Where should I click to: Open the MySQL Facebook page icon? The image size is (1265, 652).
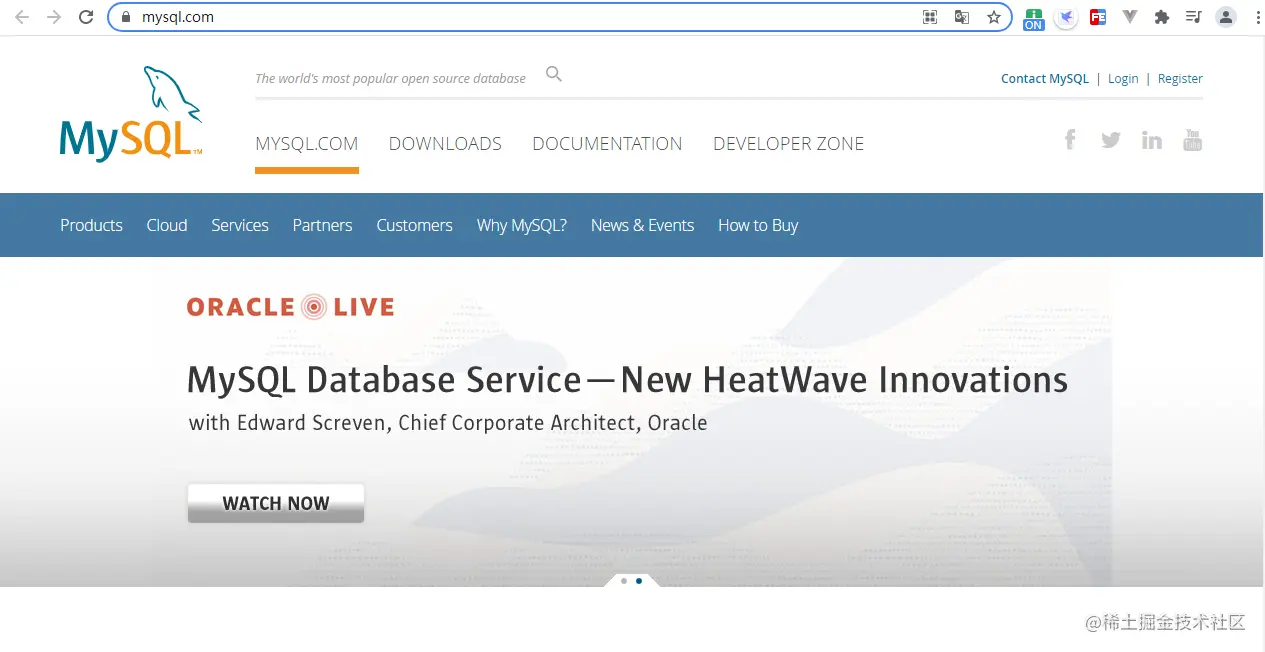pyautogui.click(x=1070, y=140)
